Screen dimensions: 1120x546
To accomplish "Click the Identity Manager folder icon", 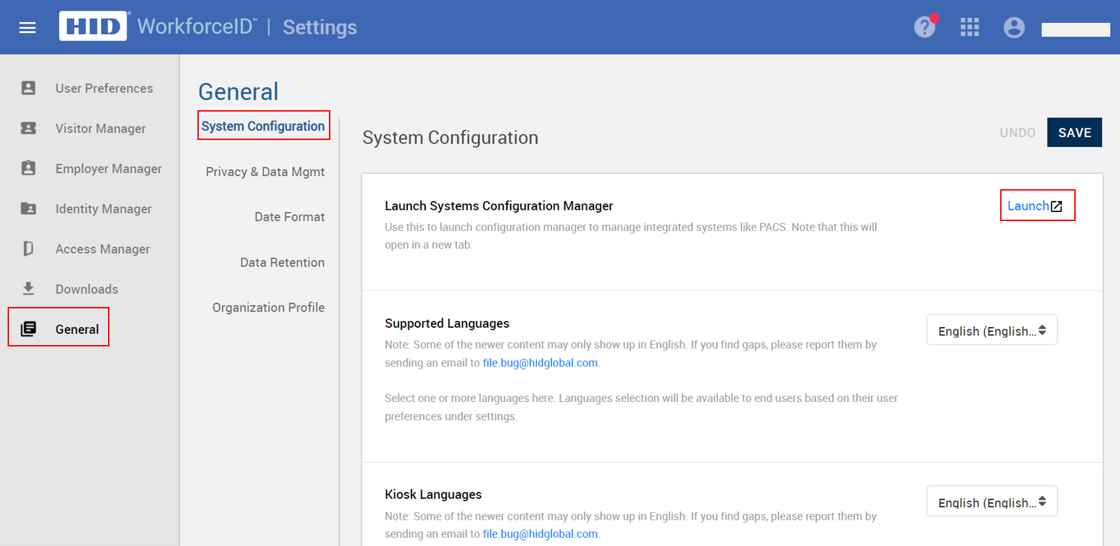I will [x=28, y=209].
